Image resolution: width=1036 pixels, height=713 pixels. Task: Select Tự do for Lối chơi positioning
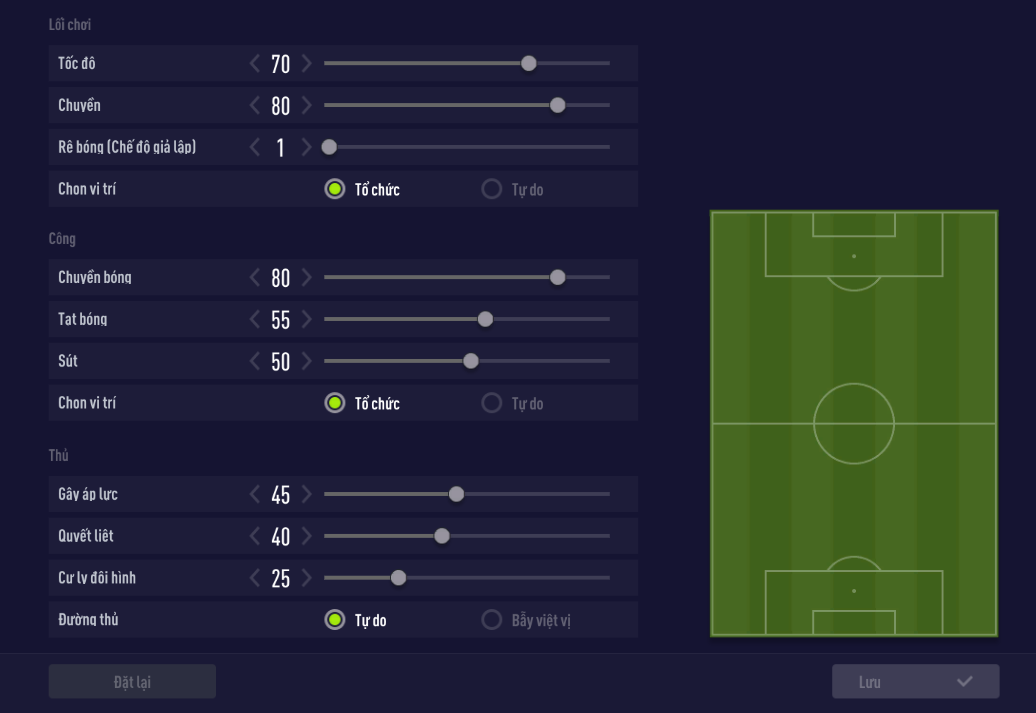coord(491,189)
